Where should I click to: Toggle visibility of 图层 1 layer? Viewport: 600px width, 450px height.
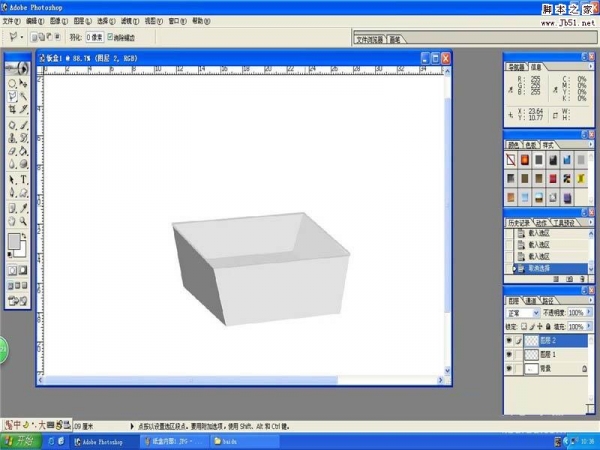[509, 354]
